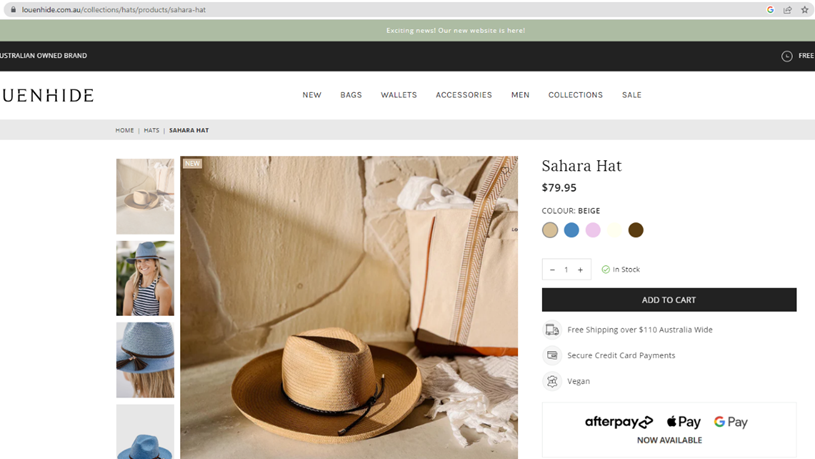
Task: Click the Google icon in the address bar
Action: pyautogui.click(x=770, y=9)
